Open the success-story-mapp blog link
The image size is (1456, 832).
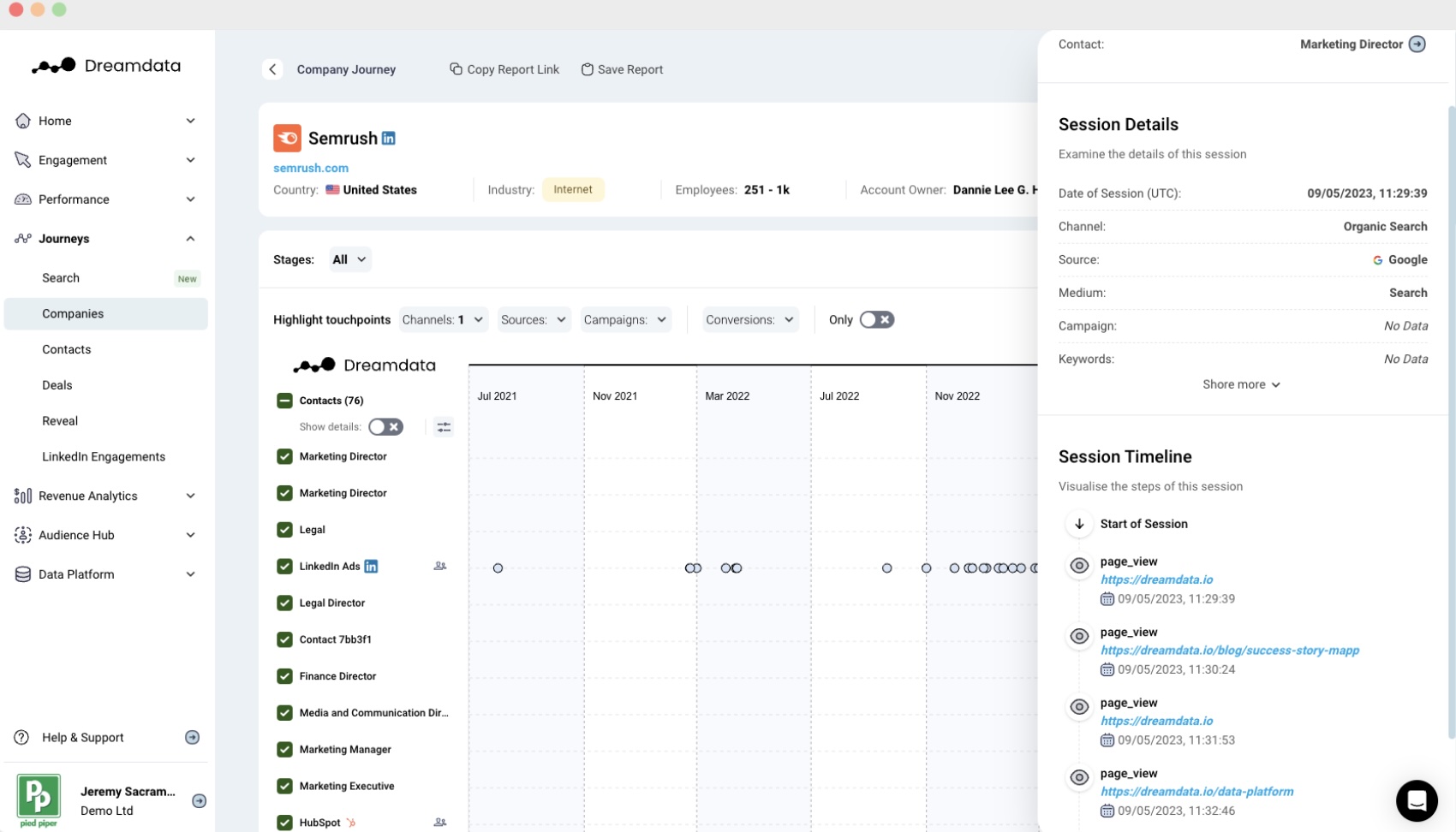pos(1230,651)
